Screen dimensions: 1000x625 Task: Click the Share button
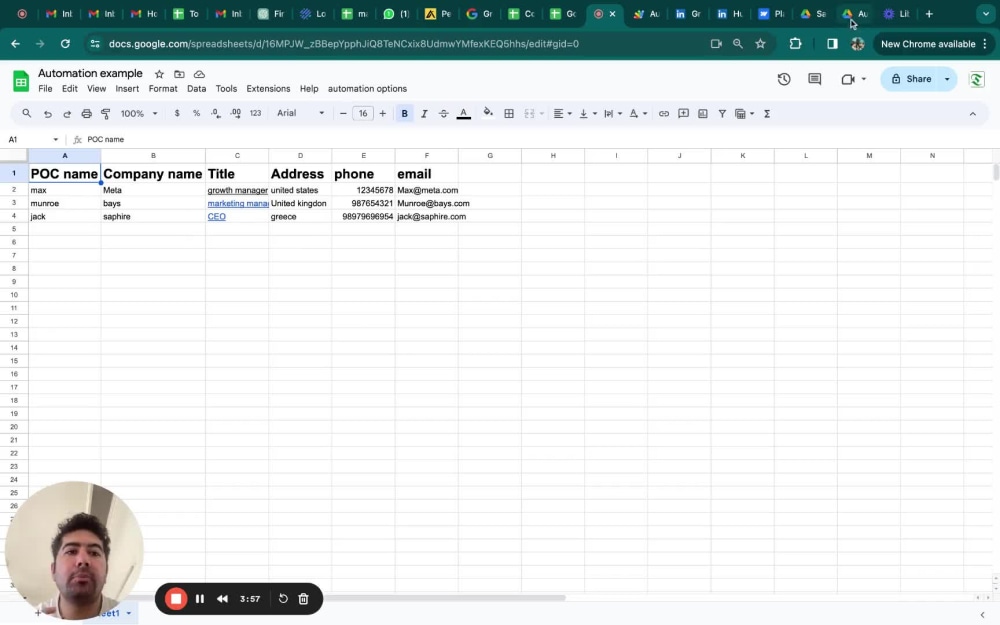tap(912, 79)
